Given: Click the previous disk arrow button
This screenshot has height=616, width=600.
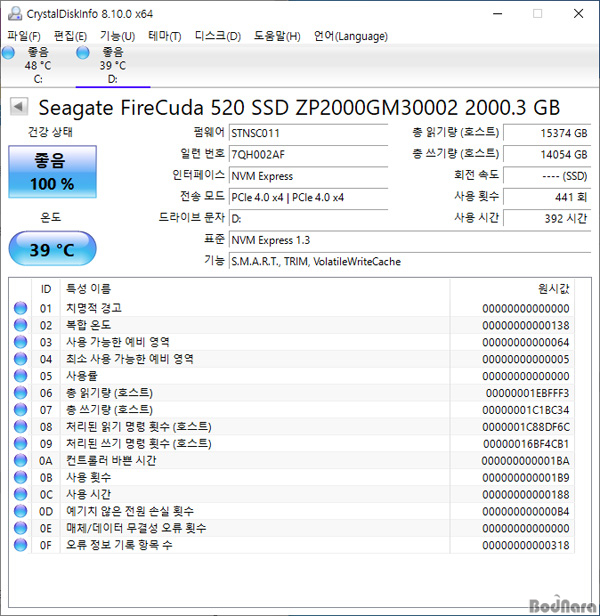Looking at the screenshot, I should [18, 106].
